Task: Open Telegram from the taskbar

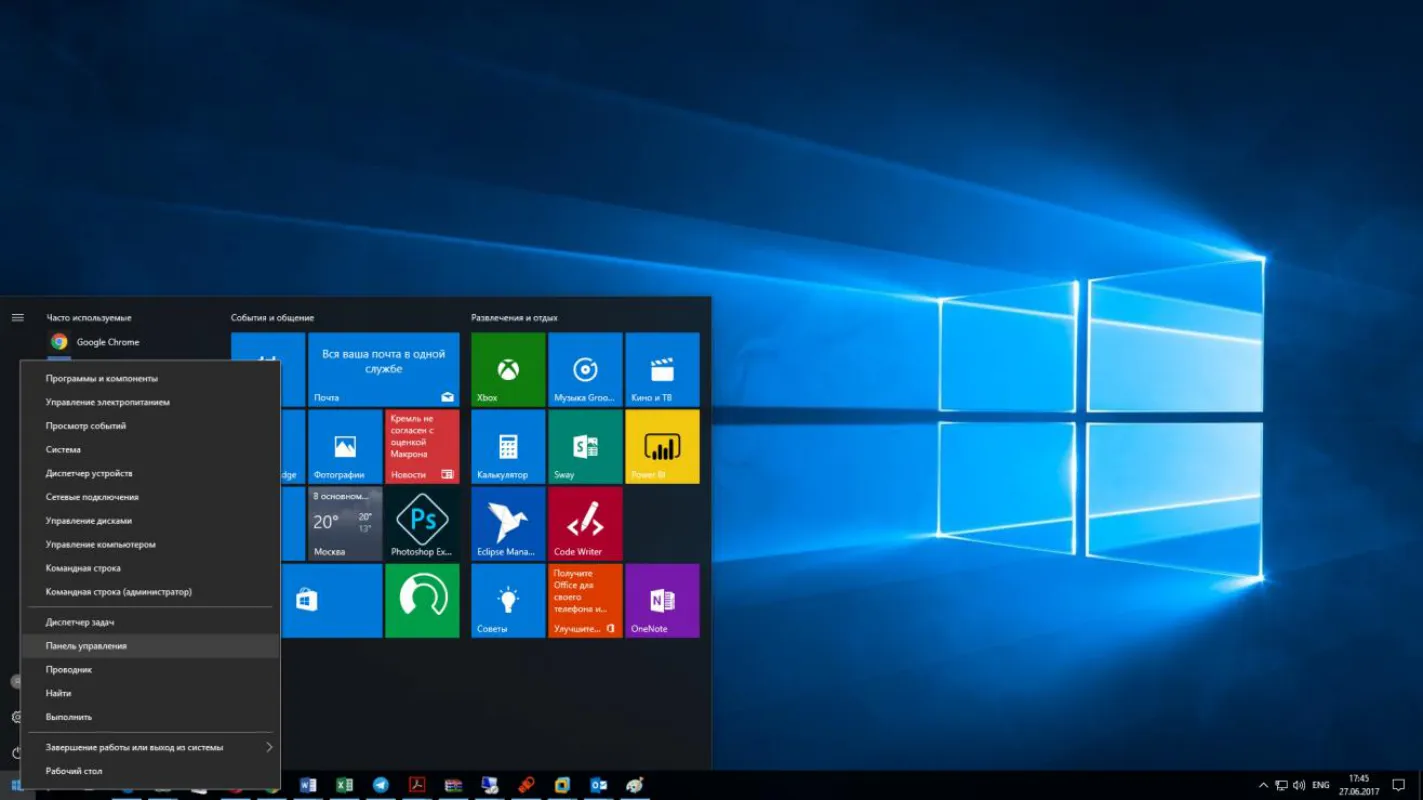Action: [x=381, y=785]
